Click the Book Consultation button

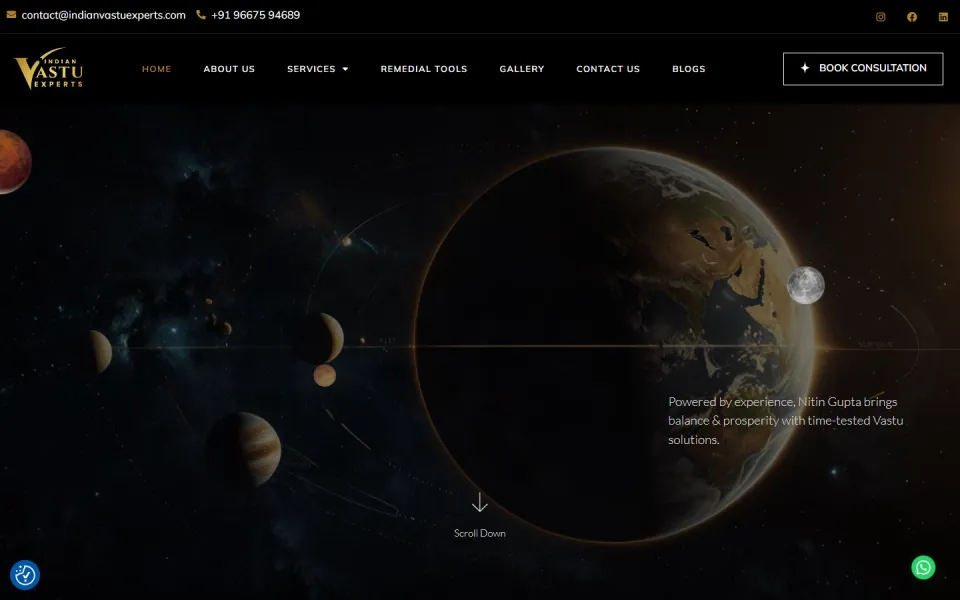point(863,69)
